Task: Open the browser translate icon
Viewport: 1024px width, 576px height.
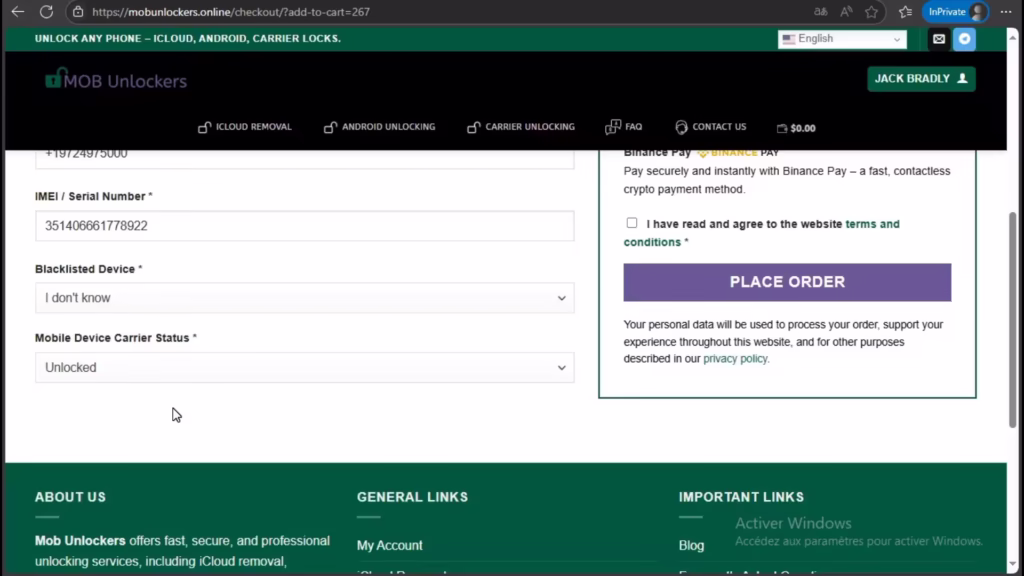Action: click(820, 12)
